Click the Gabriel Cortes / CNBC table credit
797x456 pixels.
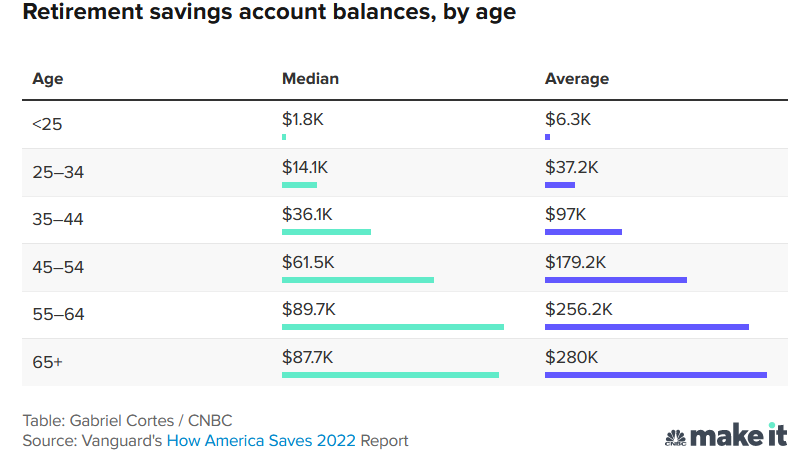pyautogui.click(x=127, y=420)
